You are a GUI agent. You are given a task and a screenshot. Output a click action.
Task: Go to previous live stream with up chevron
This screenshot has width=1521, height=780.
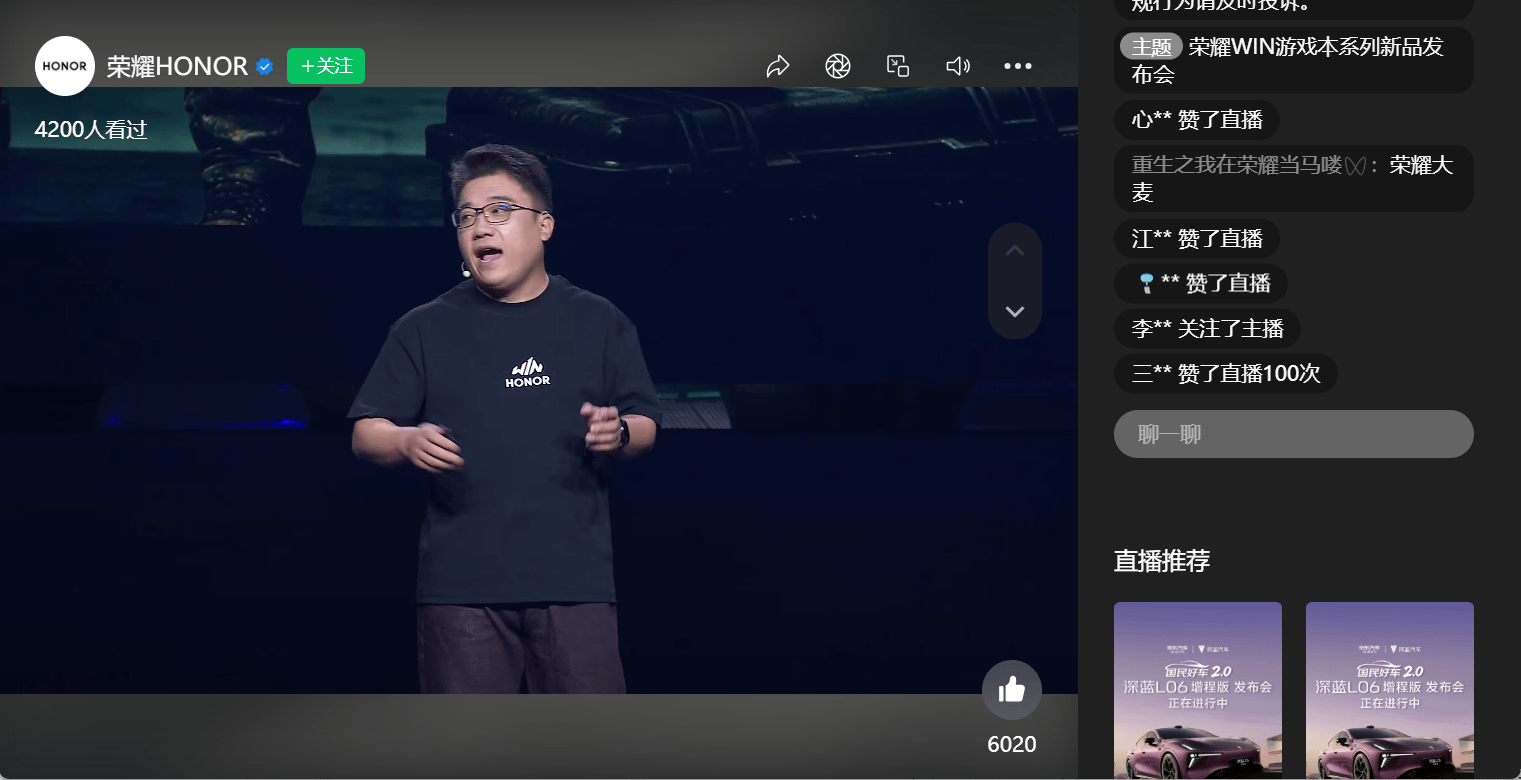pos(1014,251)
